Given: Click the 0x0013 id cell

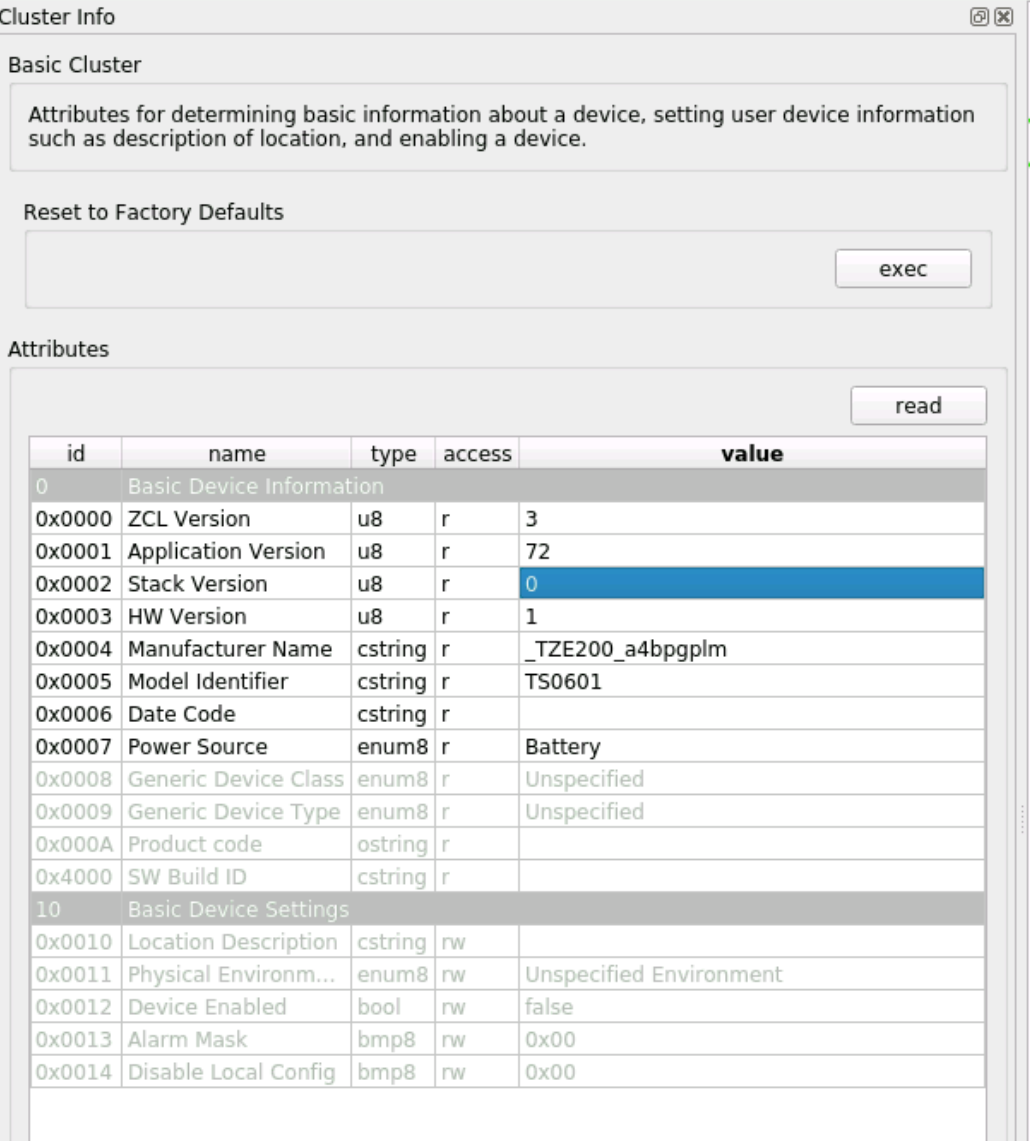Looking at the screenshot, I should (76, 1040).
